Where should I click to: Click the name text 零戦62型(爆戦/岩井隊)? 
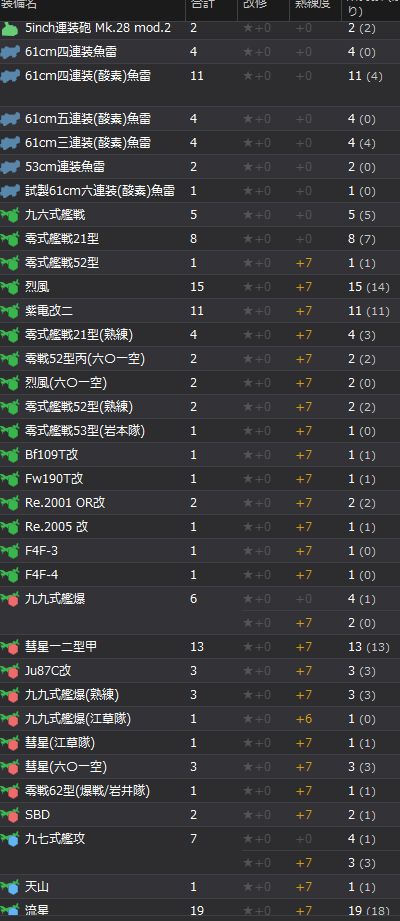coord(88,791)
